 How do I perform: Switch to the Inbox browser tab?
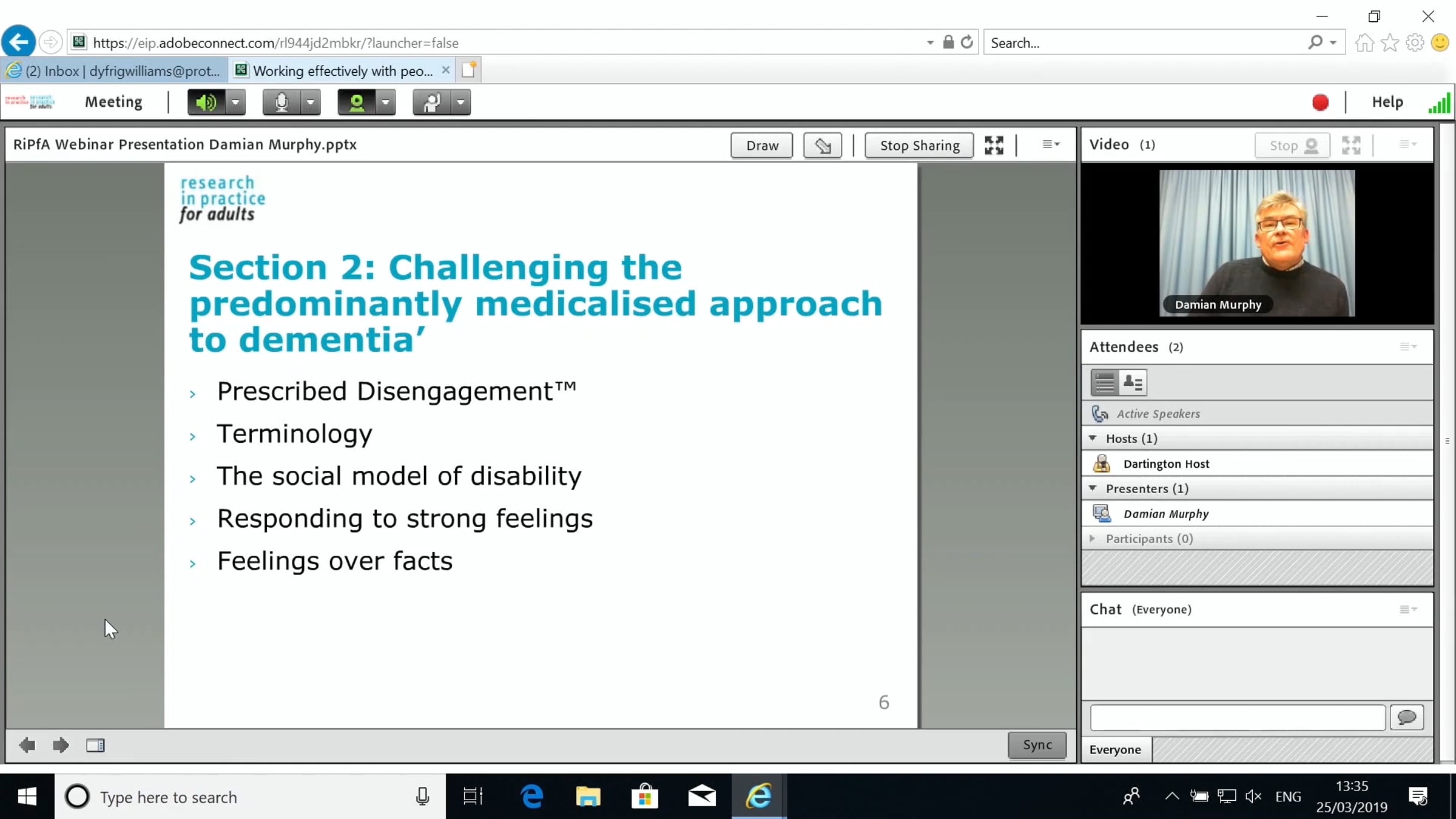(x=115, y=71)
